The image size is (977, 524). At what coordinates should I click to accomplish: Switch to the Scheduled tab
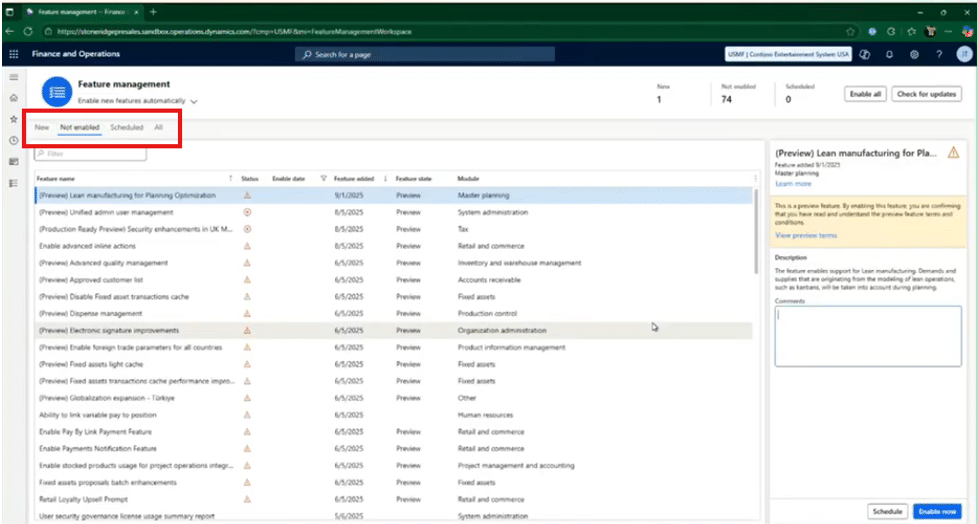127,128
